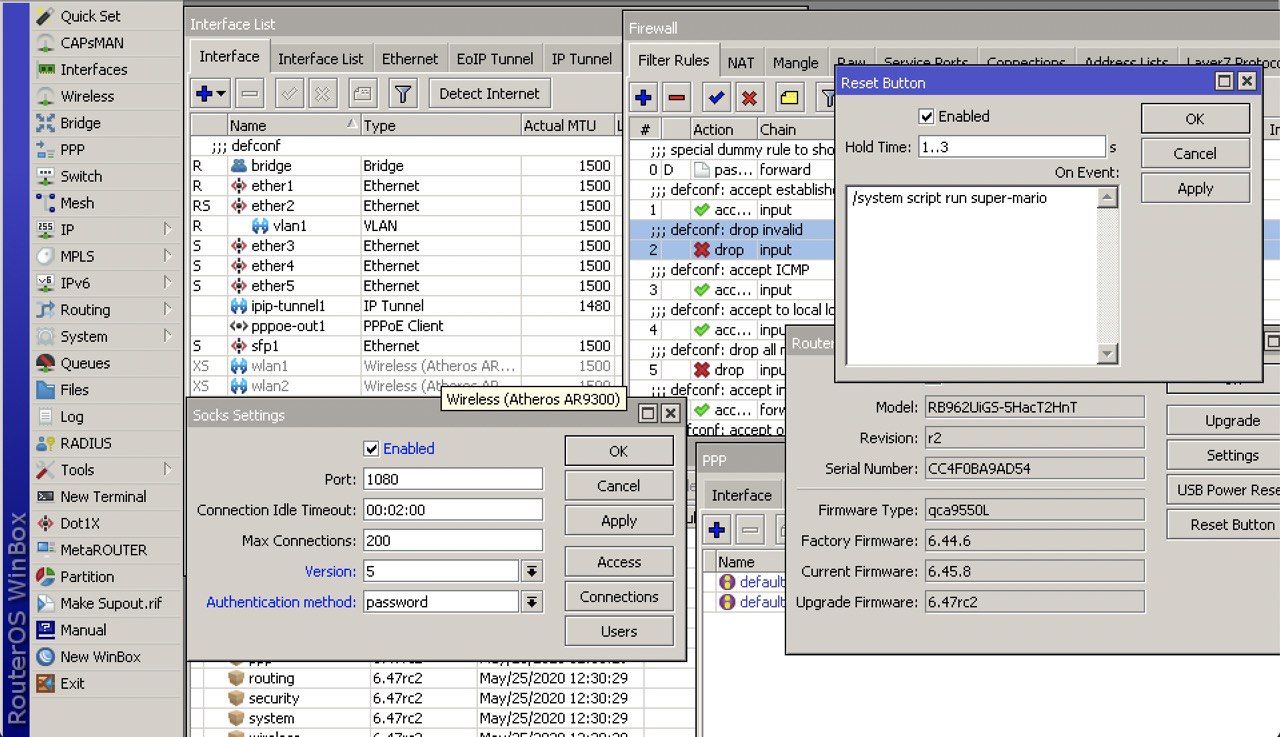Open the Mesh menu

(x=77, y=203)
